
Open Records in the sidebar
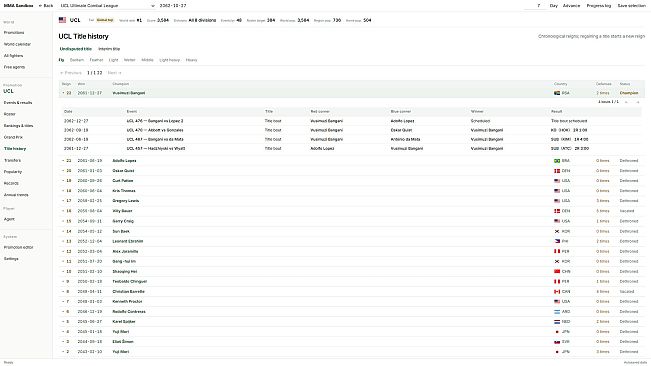click(11, 183)
